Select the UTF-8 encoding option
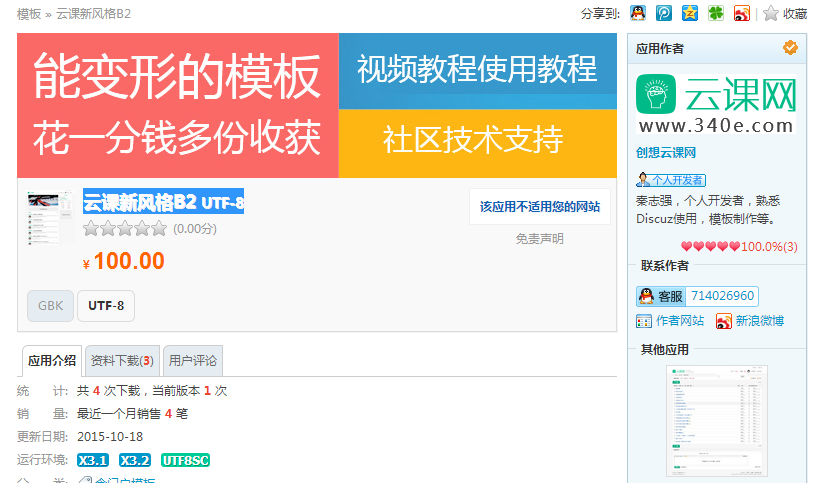Screen dimensions: 836x483 [x=106, y=305]
